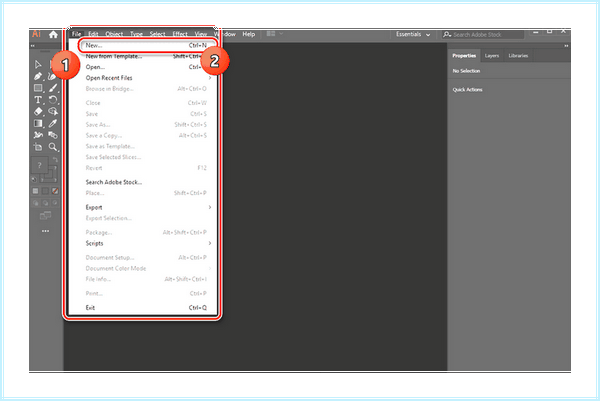This screenshot has height=401, width=600.
Task: Expand the Scripts submenu arrow
Action: pyautogui.click(x=210, y=243)
